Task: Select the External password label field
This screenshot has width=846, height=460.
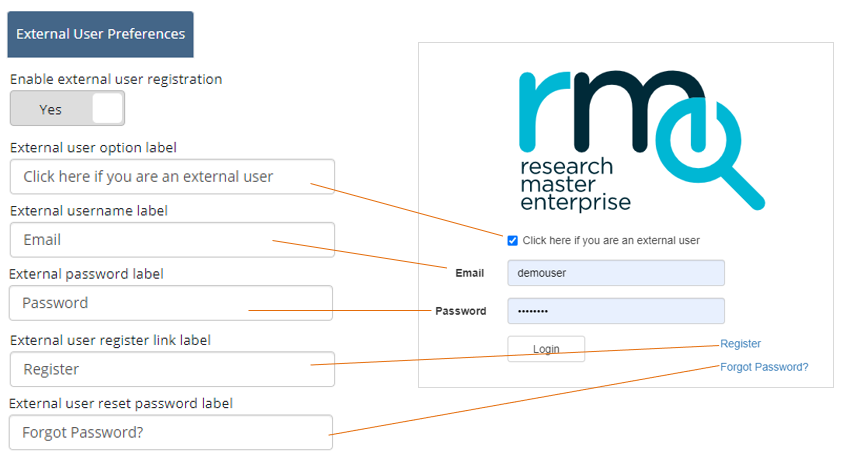Action: (171, 303)
